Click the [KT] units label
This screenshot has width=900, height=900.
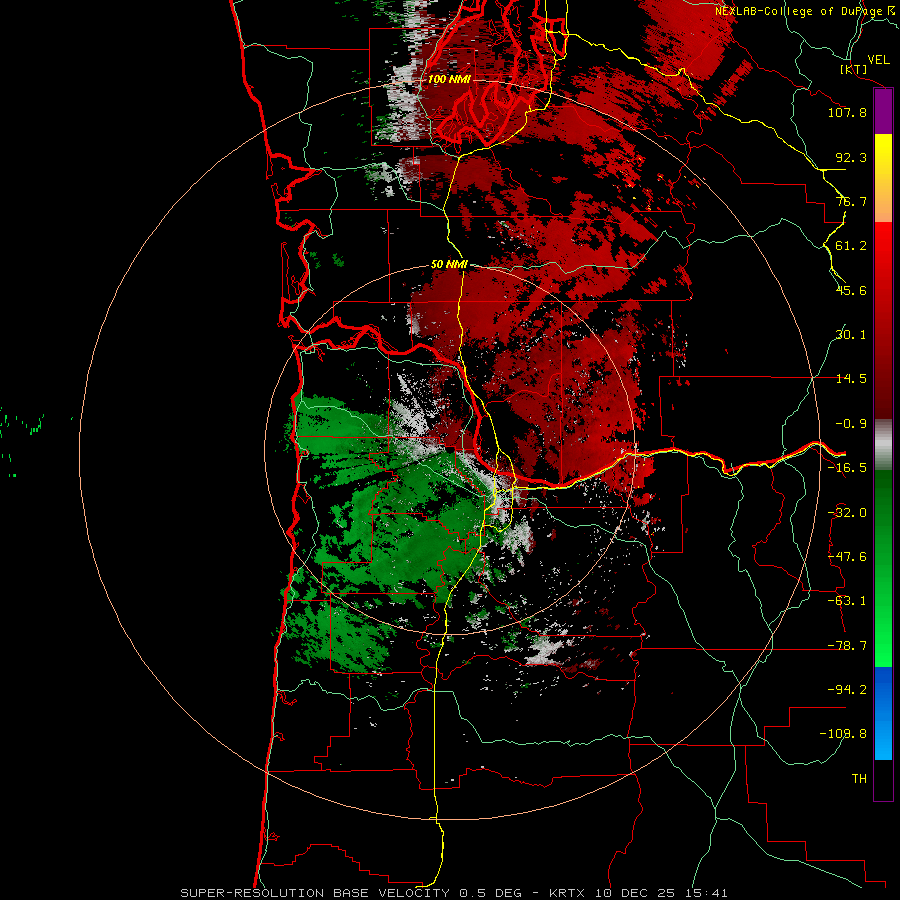point(854,69)
